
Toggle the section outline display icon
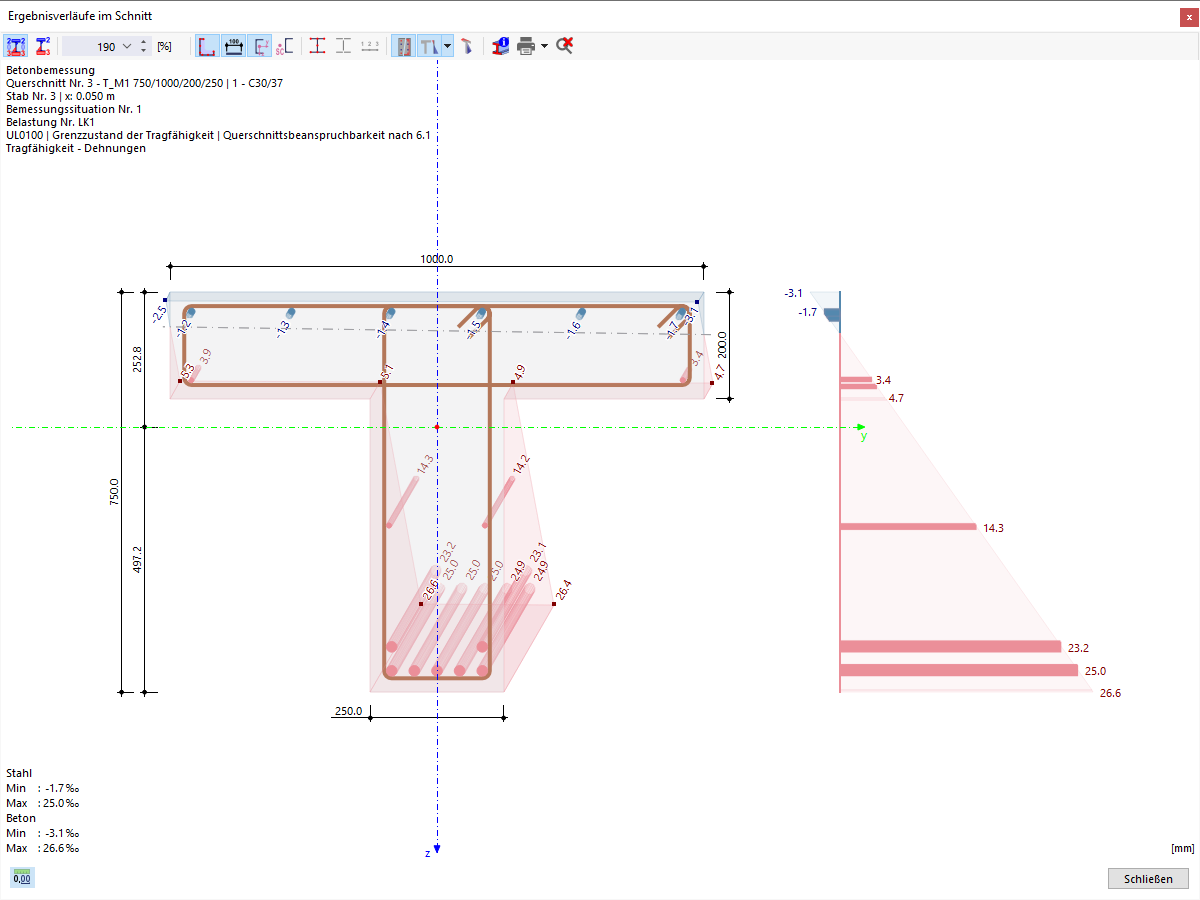click(x=208, y=46)
